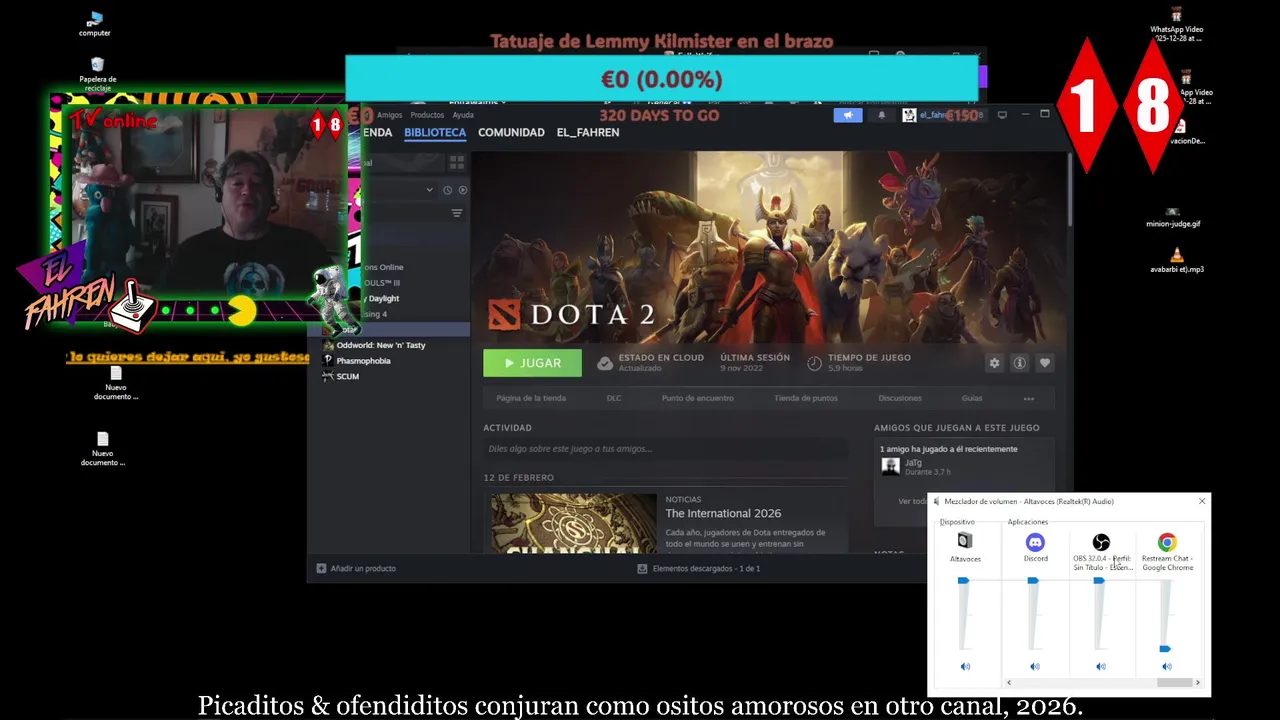Open Dota 2 game info icon
This screenshot has height=720, width=1280.
1019,363
